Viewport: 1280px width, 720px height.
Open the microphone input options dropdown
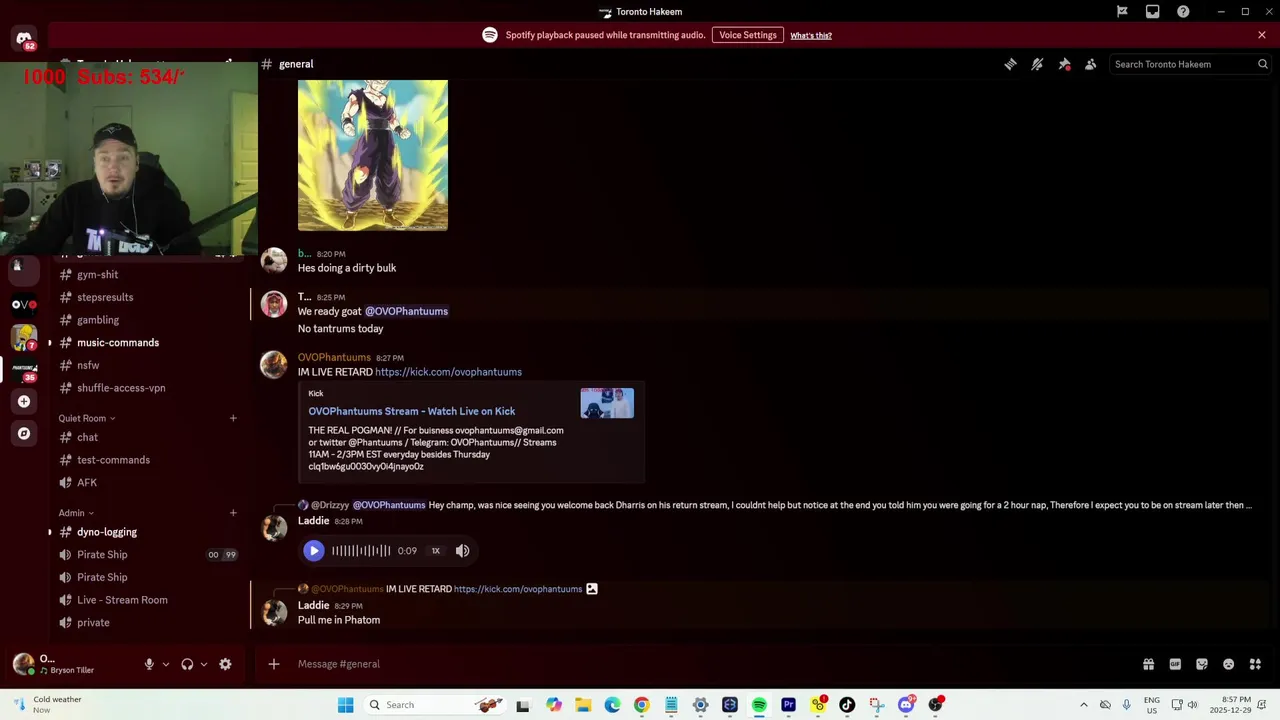pyautogui.click(x=166, y=664)
